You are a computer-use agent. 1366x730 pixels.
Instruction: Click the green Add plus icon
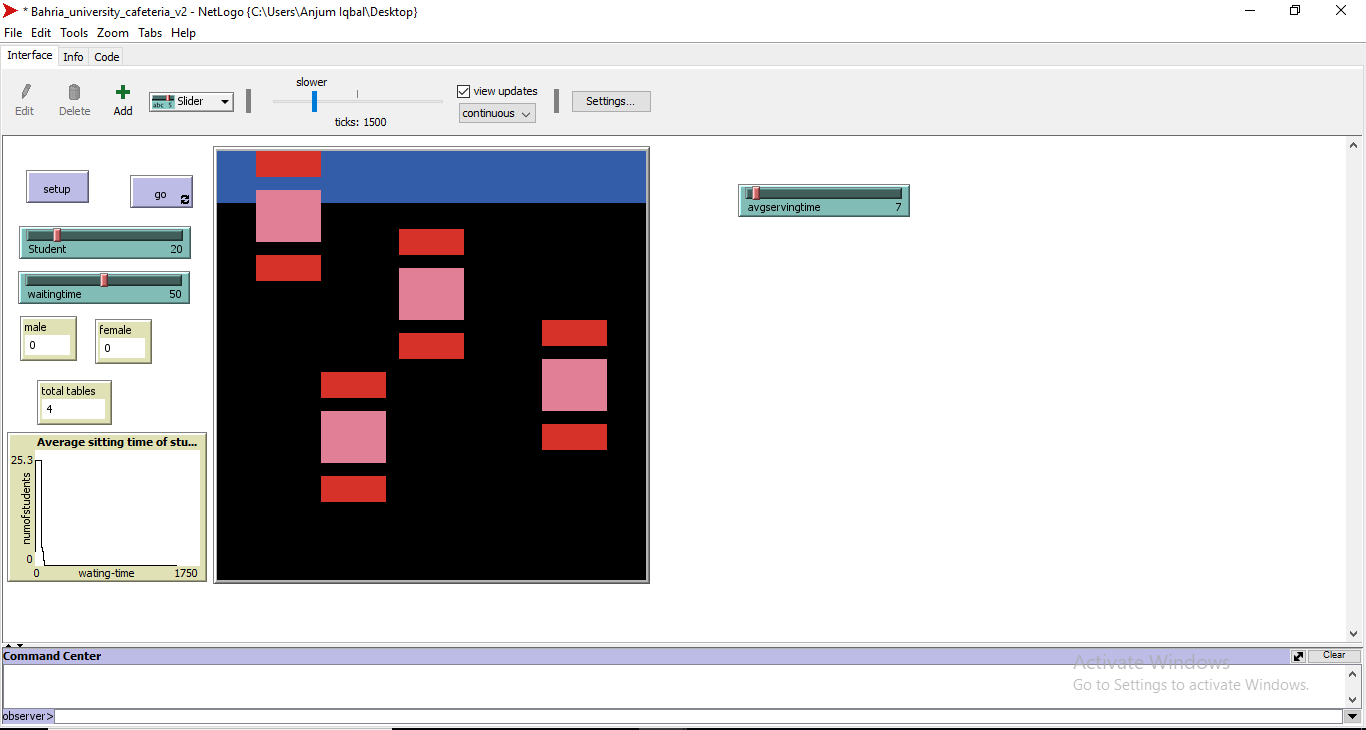123,92
